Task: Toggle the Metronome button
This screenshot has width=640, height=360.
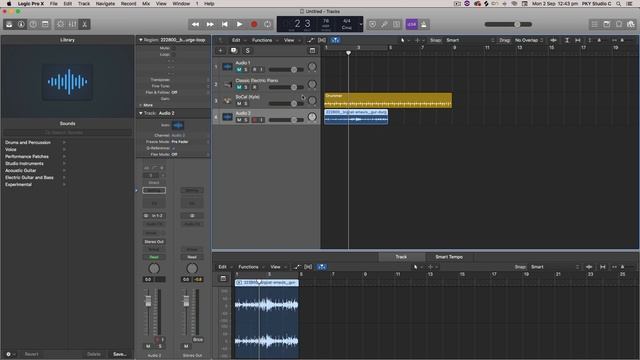Action: tap(424, 24)
